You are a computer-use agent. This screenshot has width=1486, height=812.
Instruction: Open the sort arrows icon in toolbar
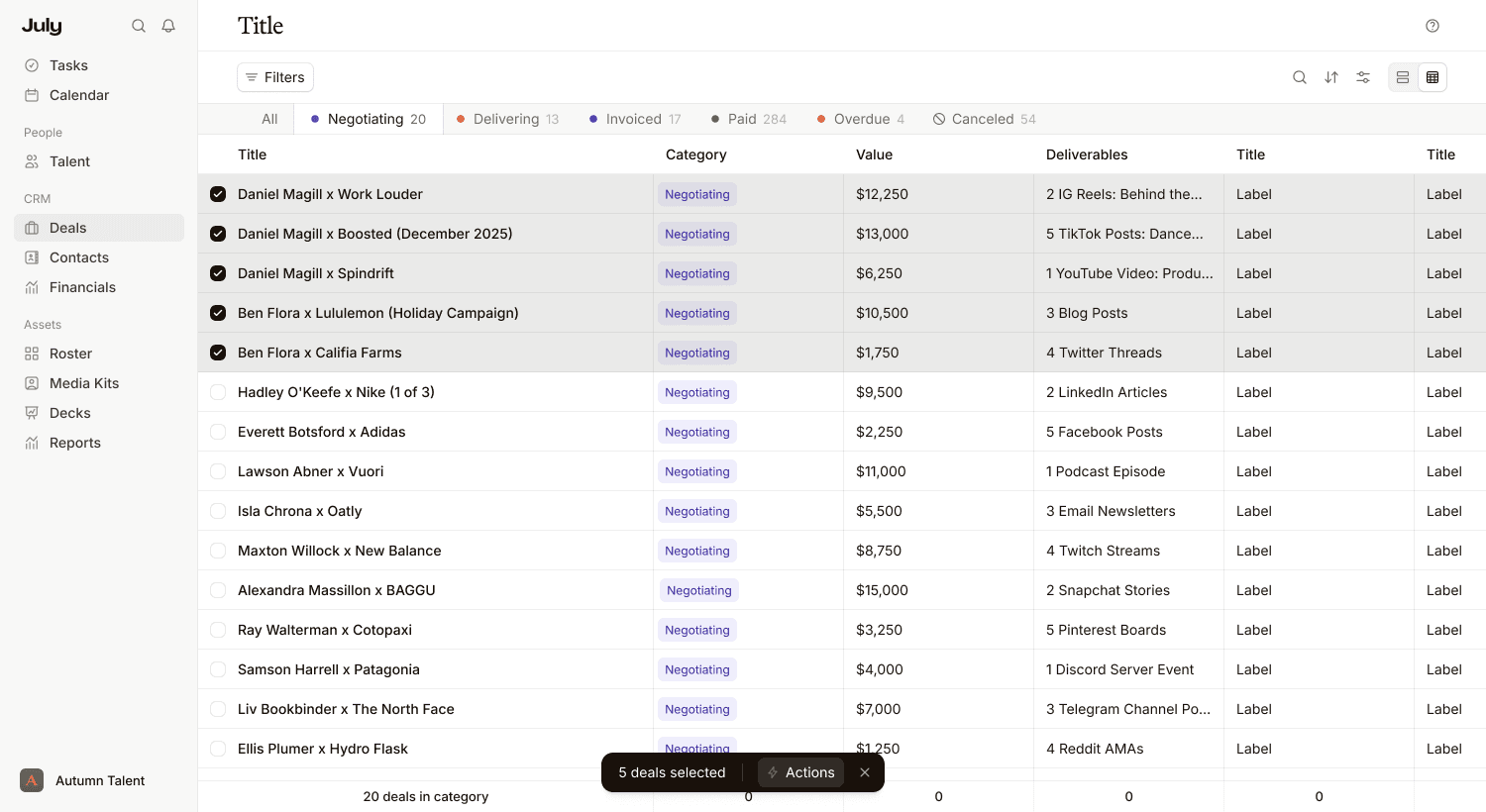point(1331,77)
